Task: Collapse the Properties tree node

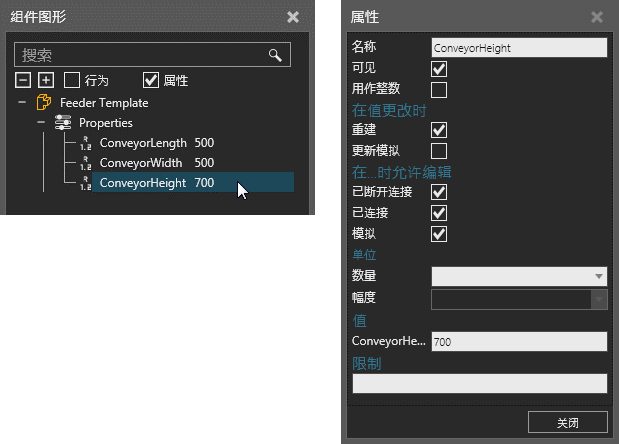Action: [x=41, y=123]
